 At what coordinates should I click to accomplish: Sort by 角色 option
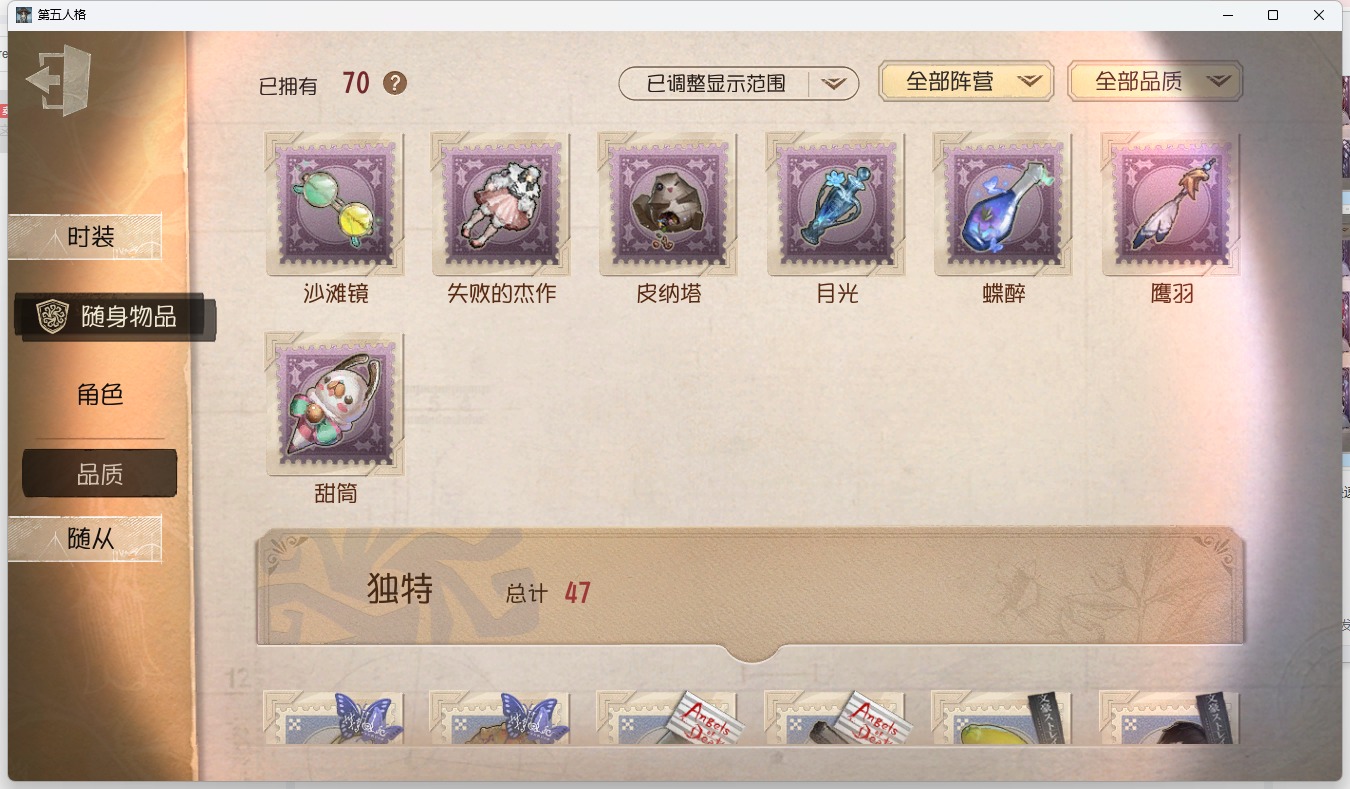100,394
